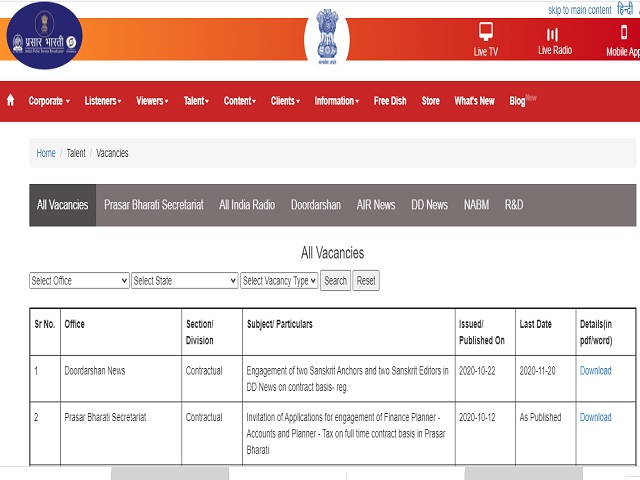This screenshot has height=480, width=640.
Task: Click Vacancies in the breadcrumb
Action: coord(112,153)
